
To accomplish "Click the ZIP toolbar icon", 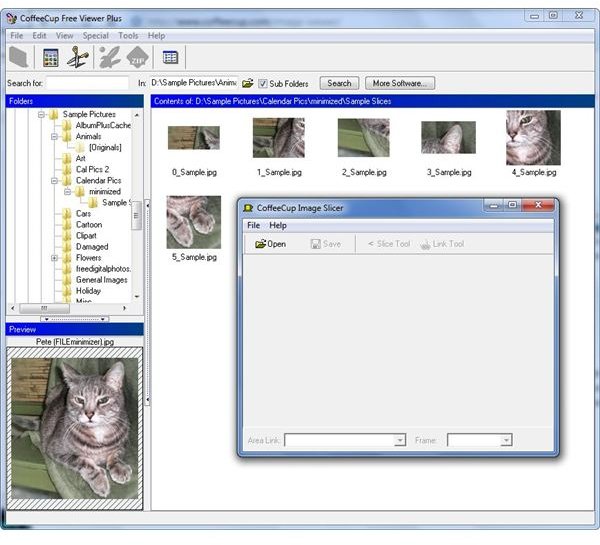I will pos(137,57).
